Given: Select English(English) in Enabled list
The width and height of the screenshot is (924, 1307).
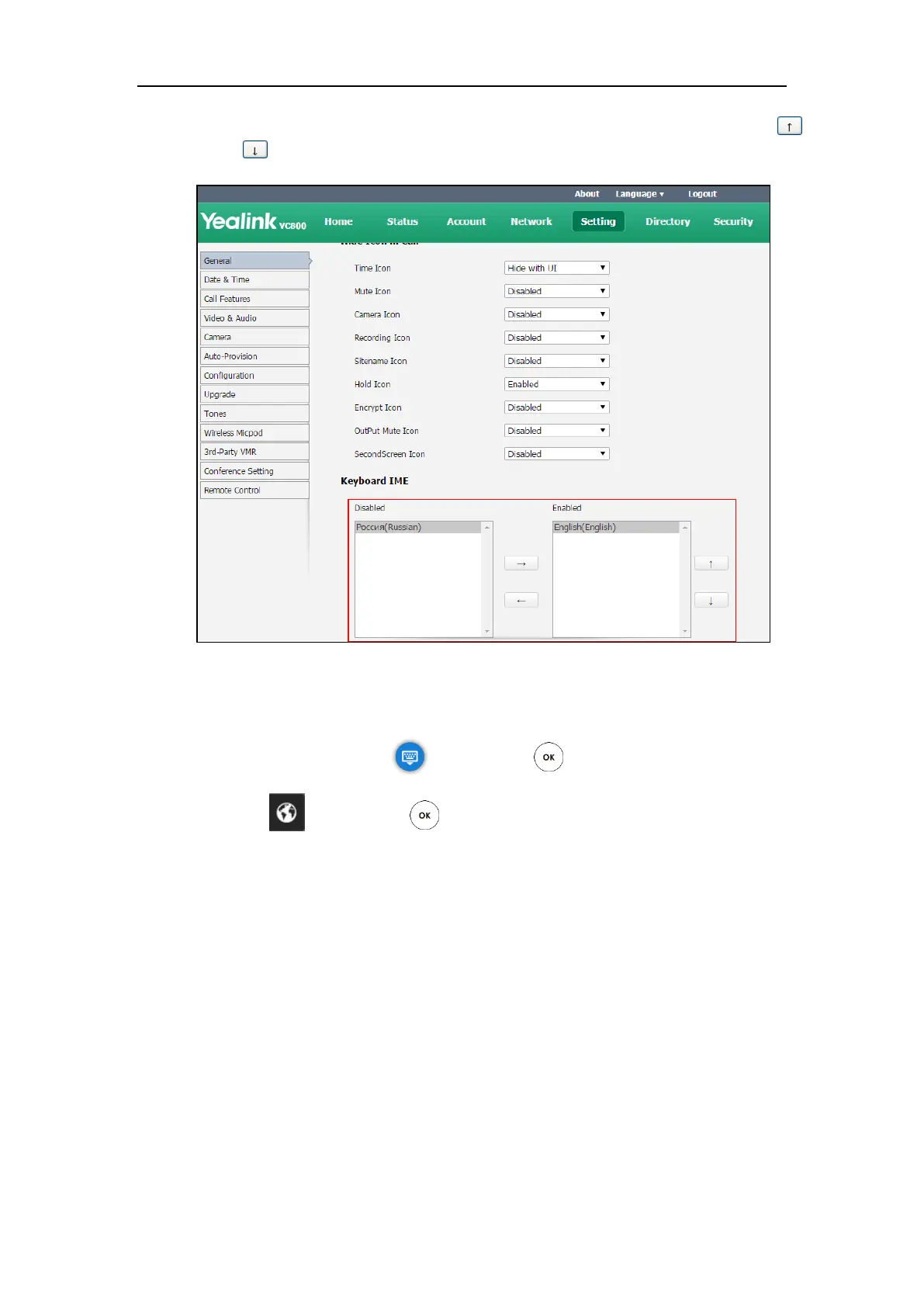Looking at the screenshot, I should pyautogui.click(x=616, y=527).
